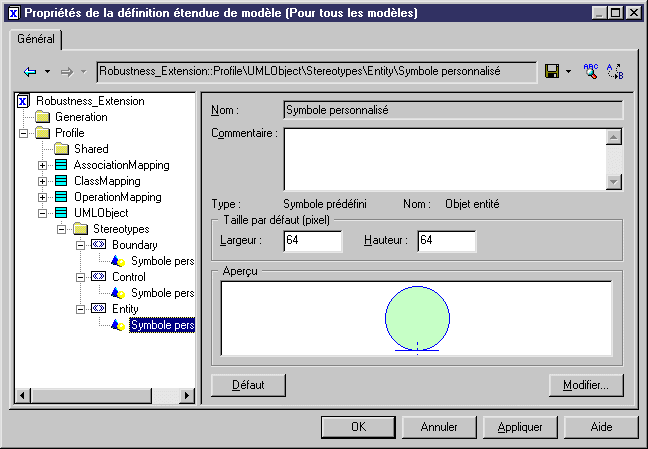This screenshot has height=449, width=648.
Task: Click the Save floppy disk icon
Action: pos(552,71)
